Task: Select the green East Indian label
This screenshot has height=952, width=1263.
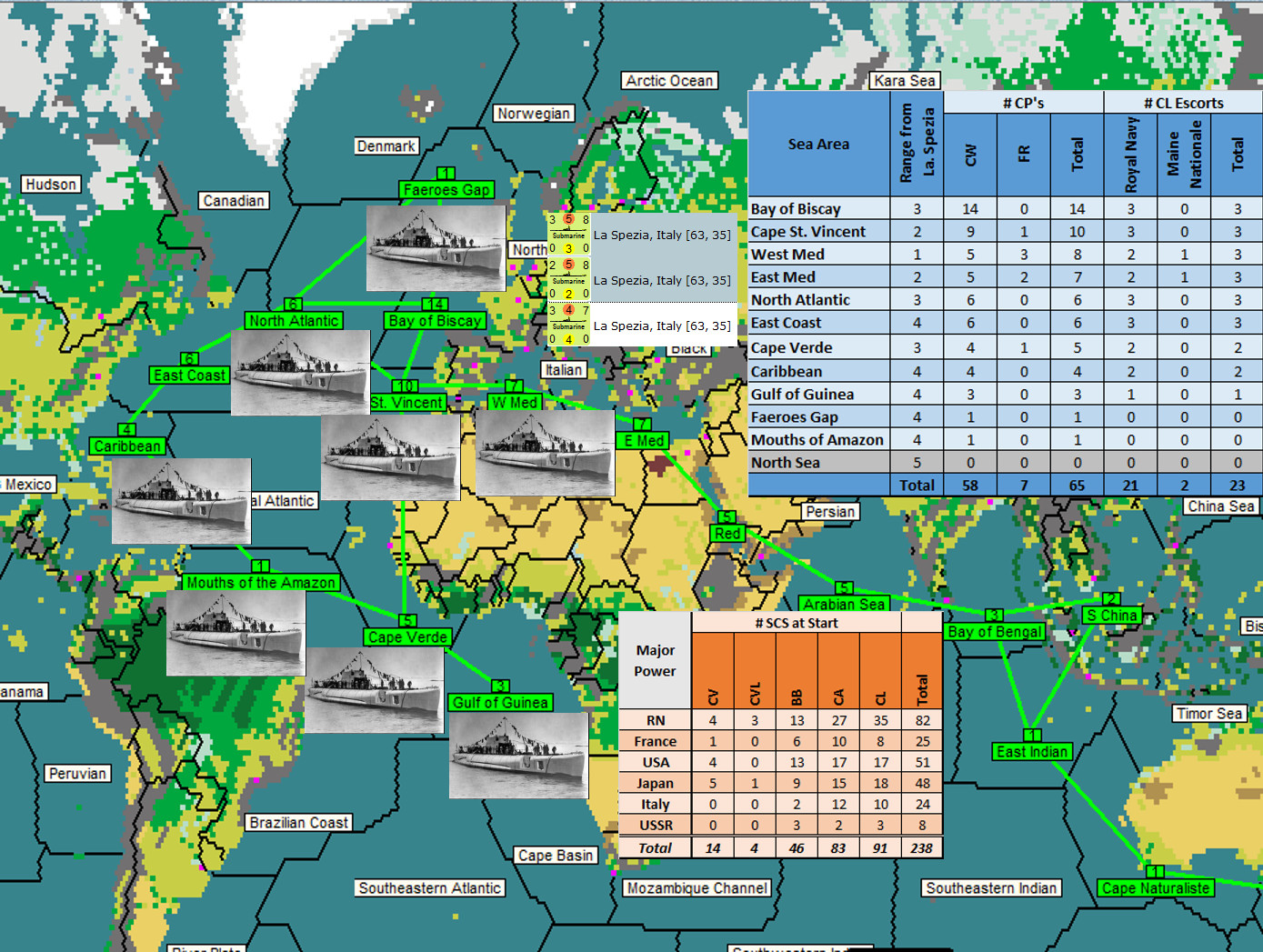Action: point(1032,752)
